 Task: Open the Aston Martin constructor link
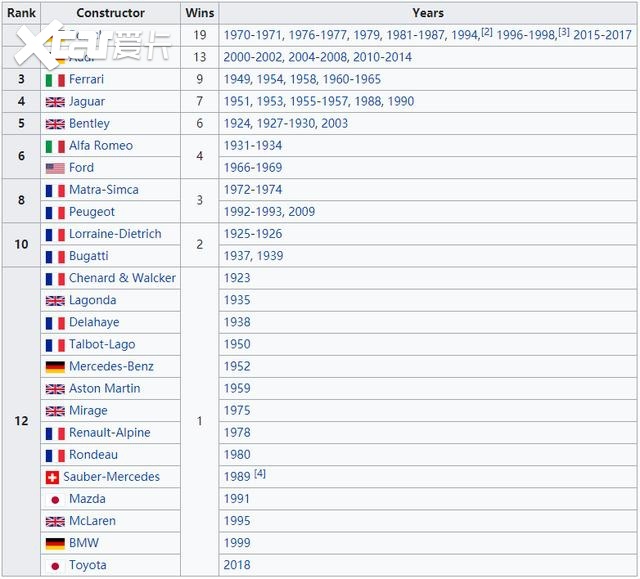pos(104,389)
